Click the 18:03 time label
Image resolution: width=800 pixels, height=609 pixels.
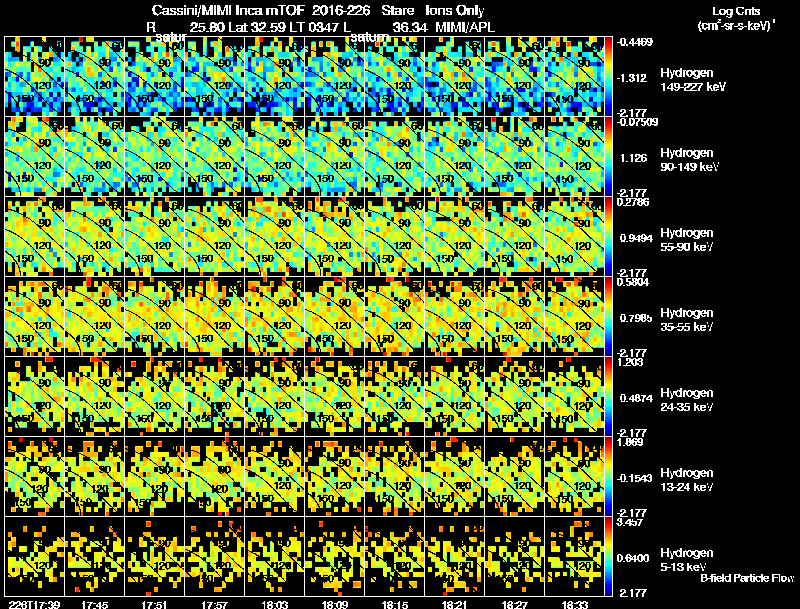coord(274,605)
